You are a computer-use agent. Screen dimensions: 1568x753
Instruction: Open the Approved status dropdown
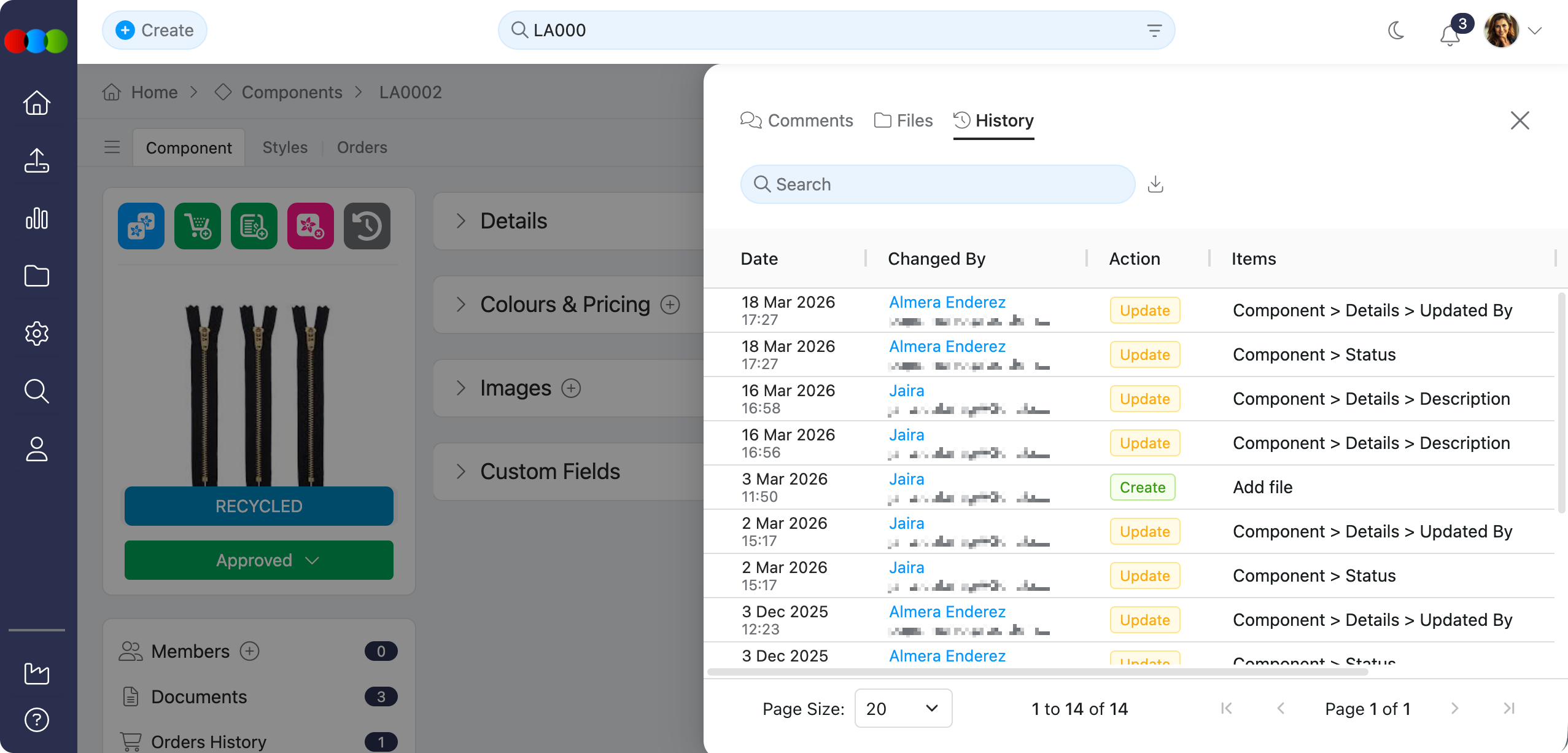pyautogui.click(x=258, y=560)
